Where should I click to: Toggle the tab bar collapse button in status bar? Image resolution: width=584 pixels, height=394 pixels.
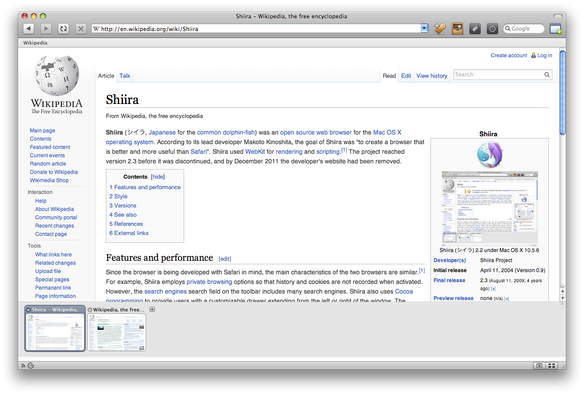point(539,366)
